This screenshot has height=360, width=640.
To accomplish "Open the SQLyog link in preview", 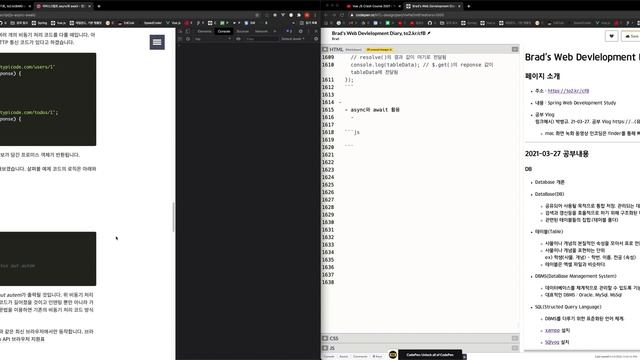I will [x=552, y=342].
